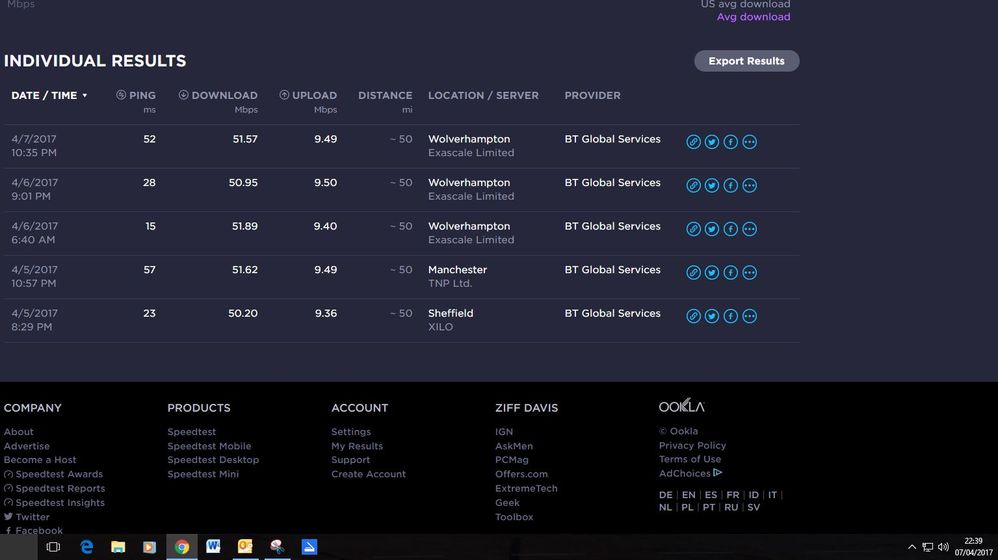This screenshot has width=998, height=560.
Task: Open Speedtest Mobile product link
Action: [209, 446]
